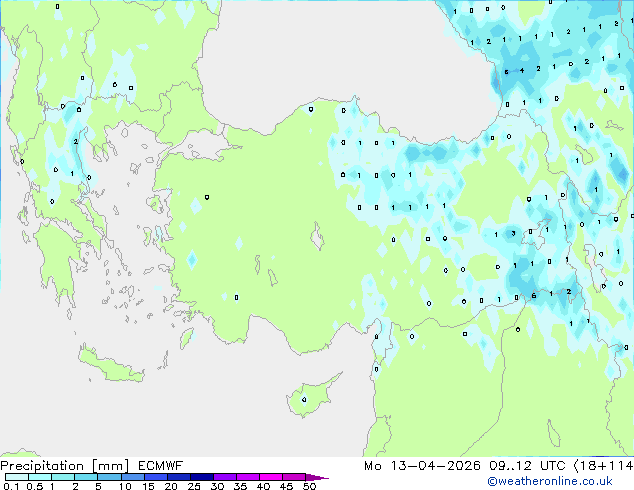Click the 40–45 mm bright magenta legend box
The width and height of the screenshot is (634, 490).
pyautogui.click(x=271, y=477)
